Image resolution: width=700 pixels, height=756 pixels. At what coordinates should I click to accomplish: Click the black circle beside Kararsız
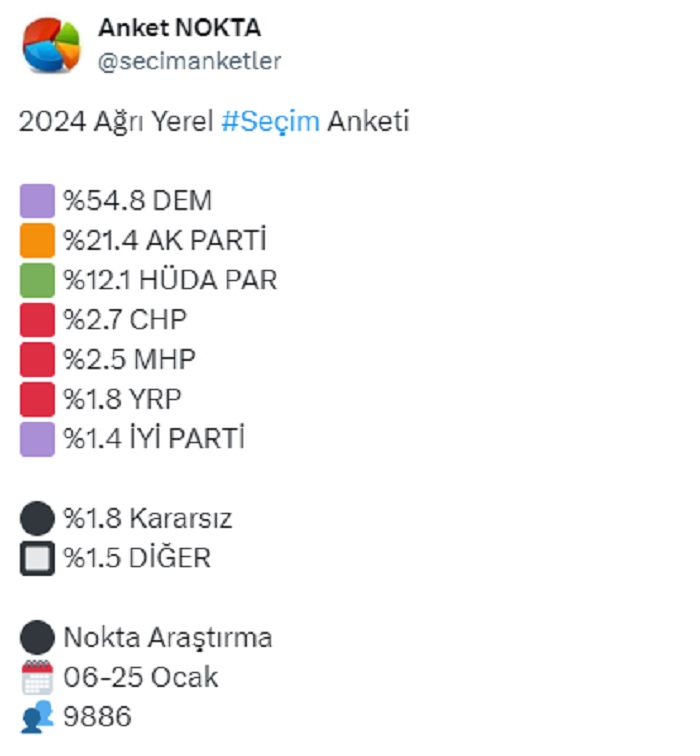coord(37,519)
